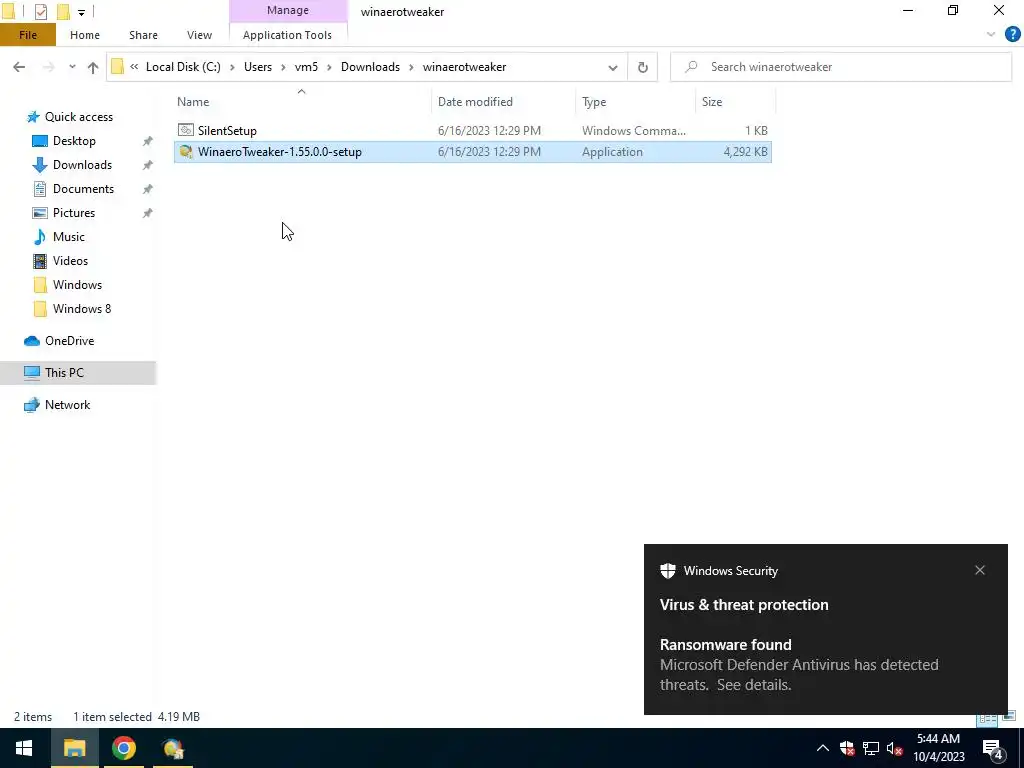Open the network status tray icon
The width and height of the screenshot is (1024, 768).
(871, 748)
